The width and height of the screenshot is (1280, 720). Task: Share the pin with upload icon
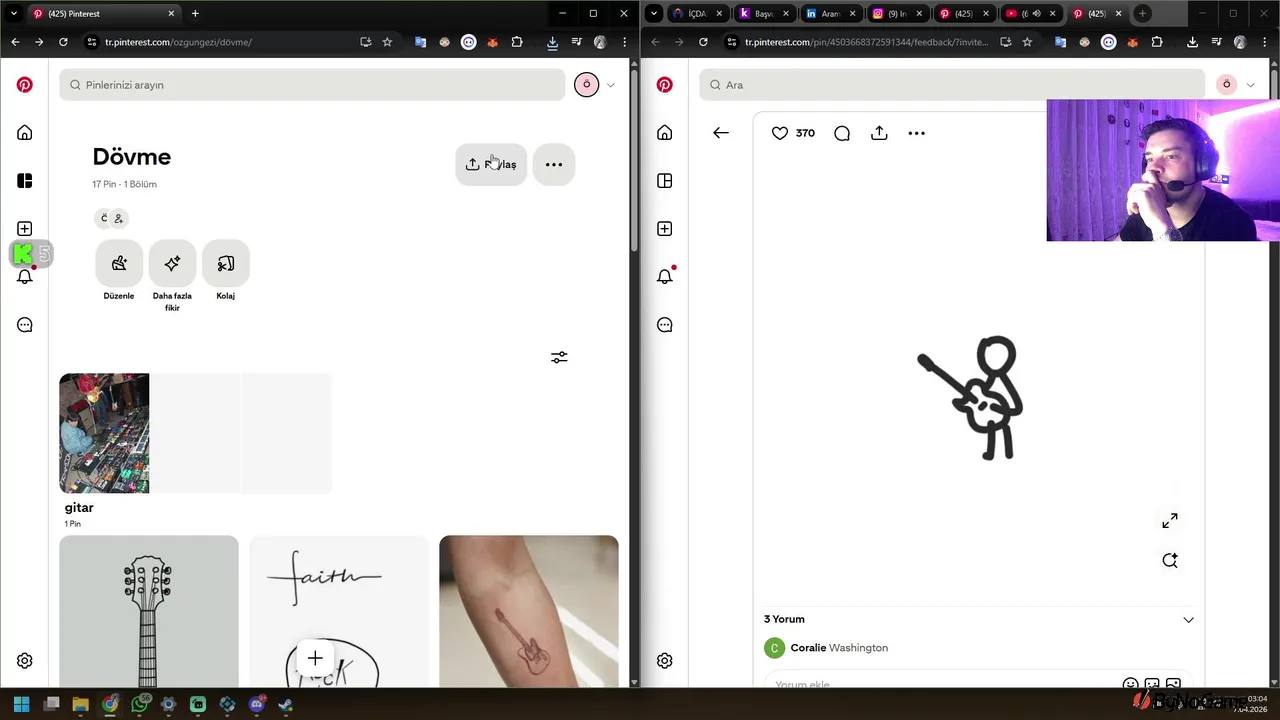coord(879,133)
